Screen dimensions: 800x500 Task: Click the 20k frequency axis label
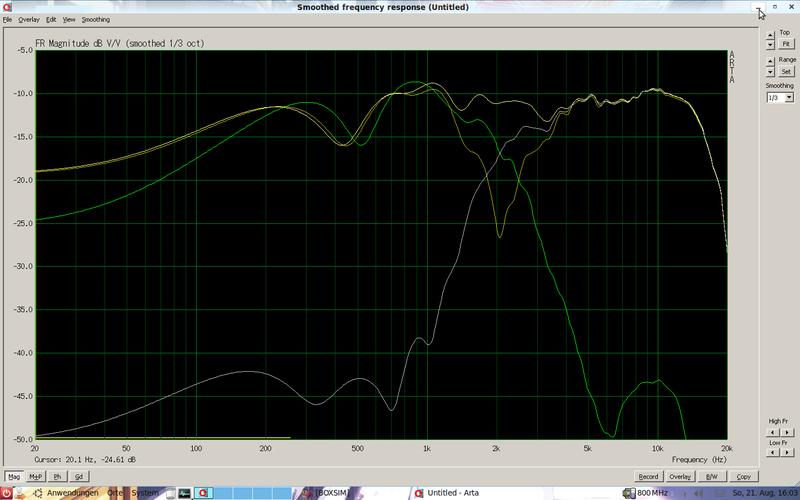pos(727,448)
